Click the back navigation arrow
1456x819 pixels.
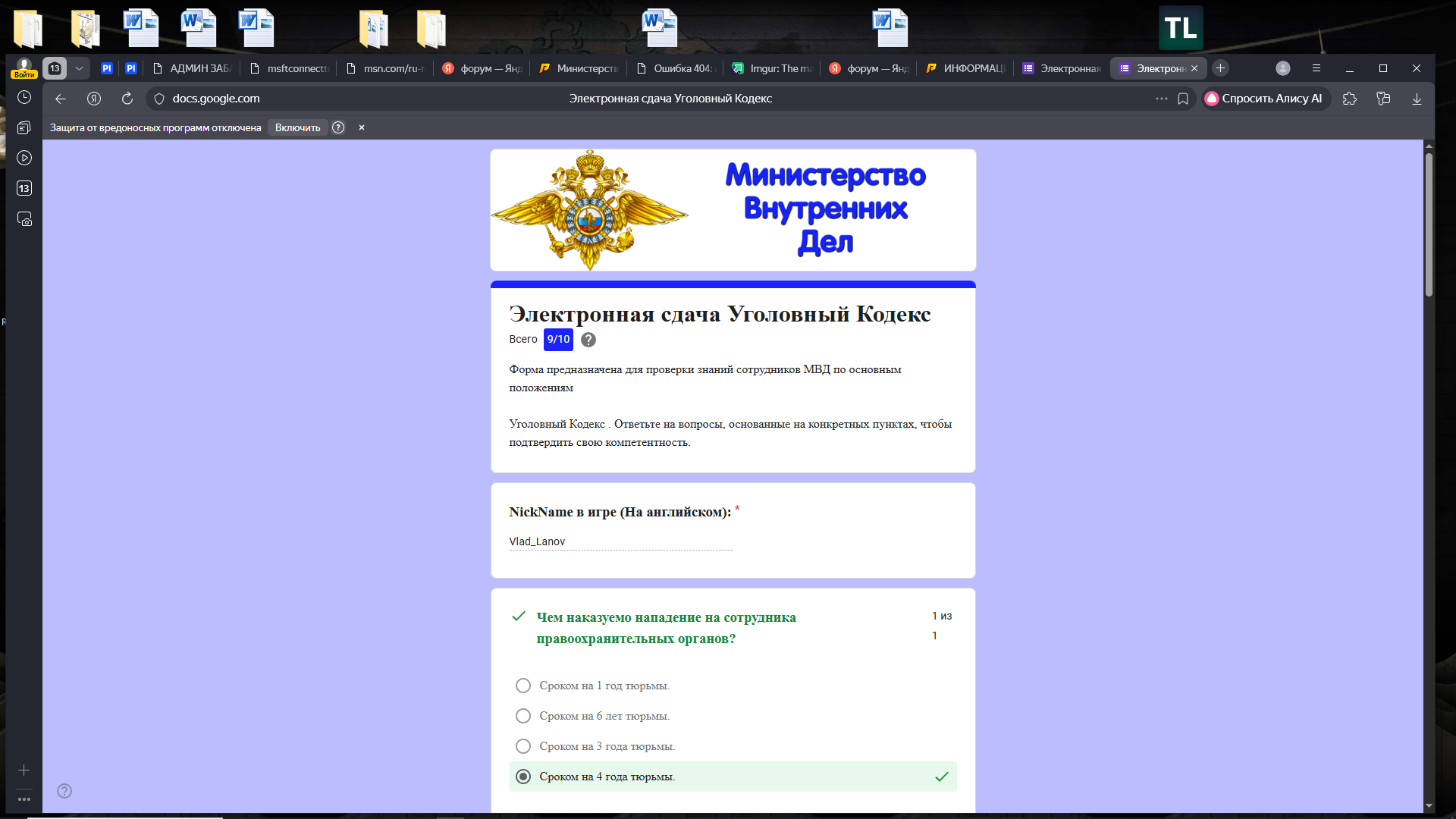pyautogui.click(x=61, y=99)
